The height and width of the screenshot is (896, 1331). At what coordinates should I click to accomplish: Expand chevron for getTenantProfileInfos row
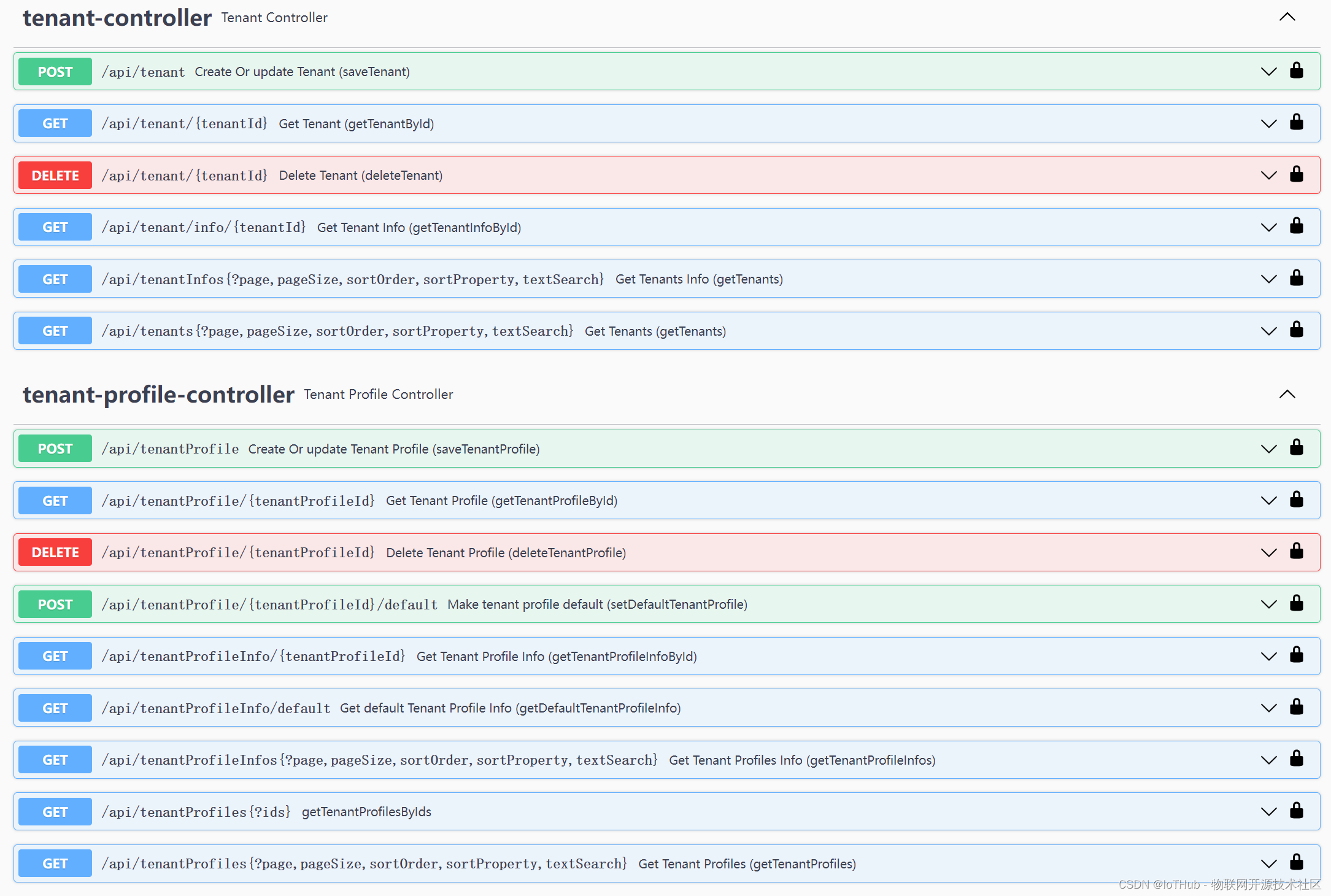point(1268,760)
